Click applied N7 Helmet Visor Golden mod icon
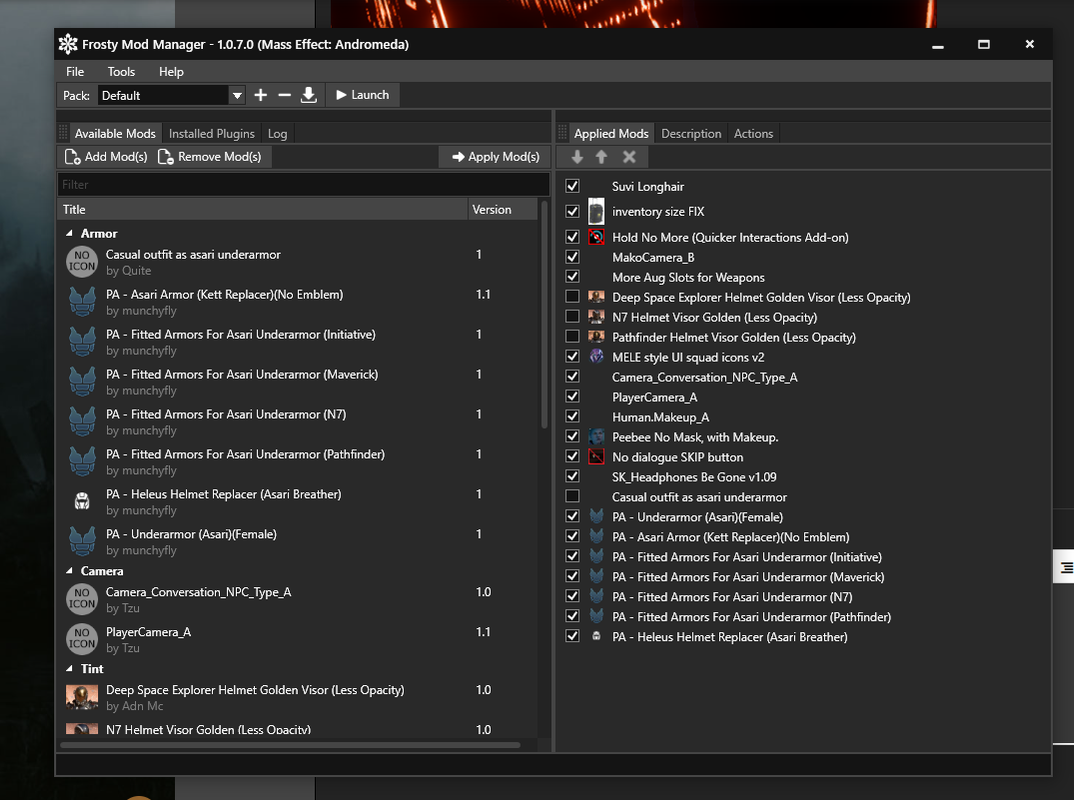Screen dimensions: 1074x800 597,317
